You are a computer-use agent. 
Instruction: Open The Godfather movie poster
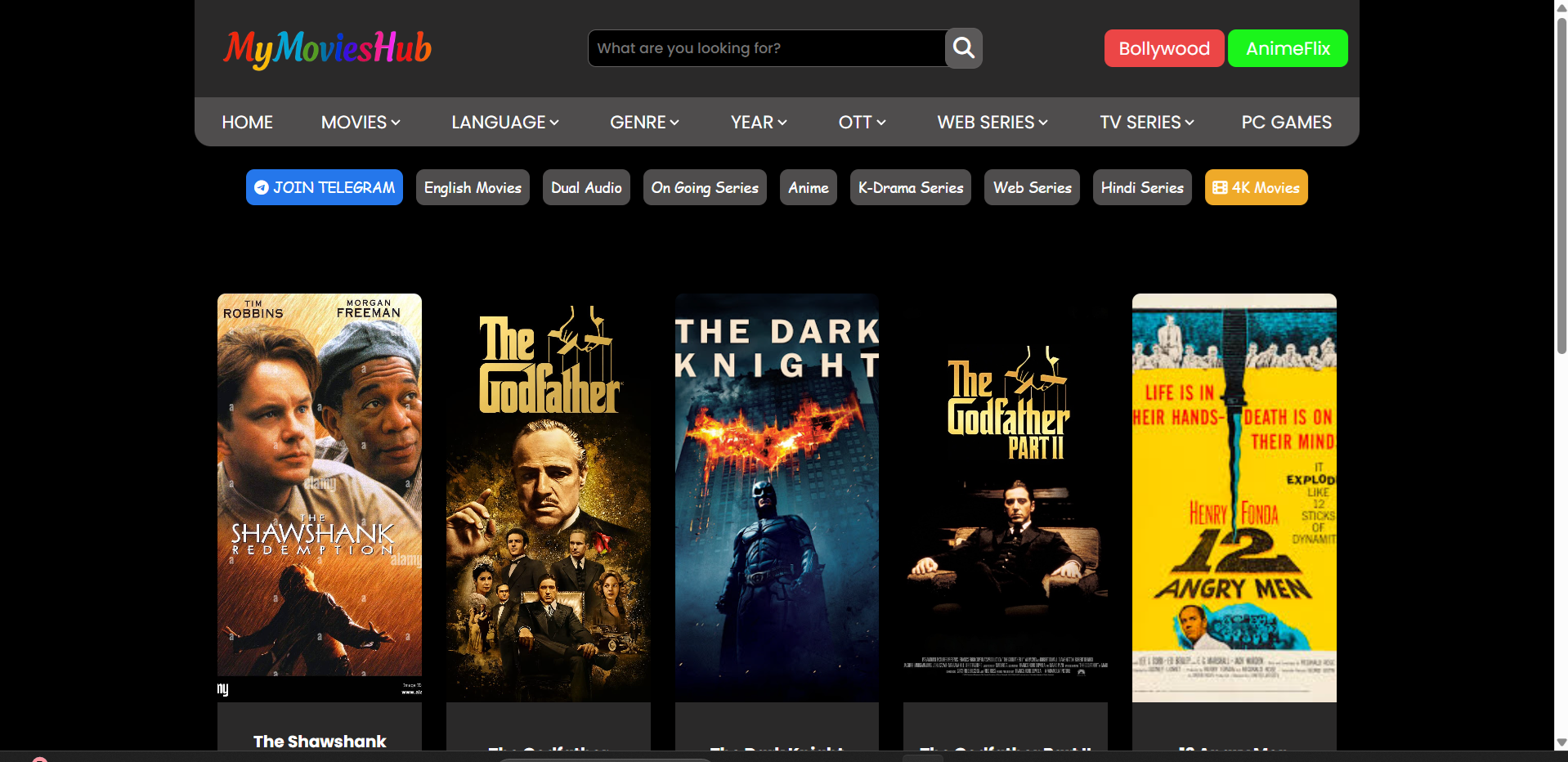click(x=549, y=497)
